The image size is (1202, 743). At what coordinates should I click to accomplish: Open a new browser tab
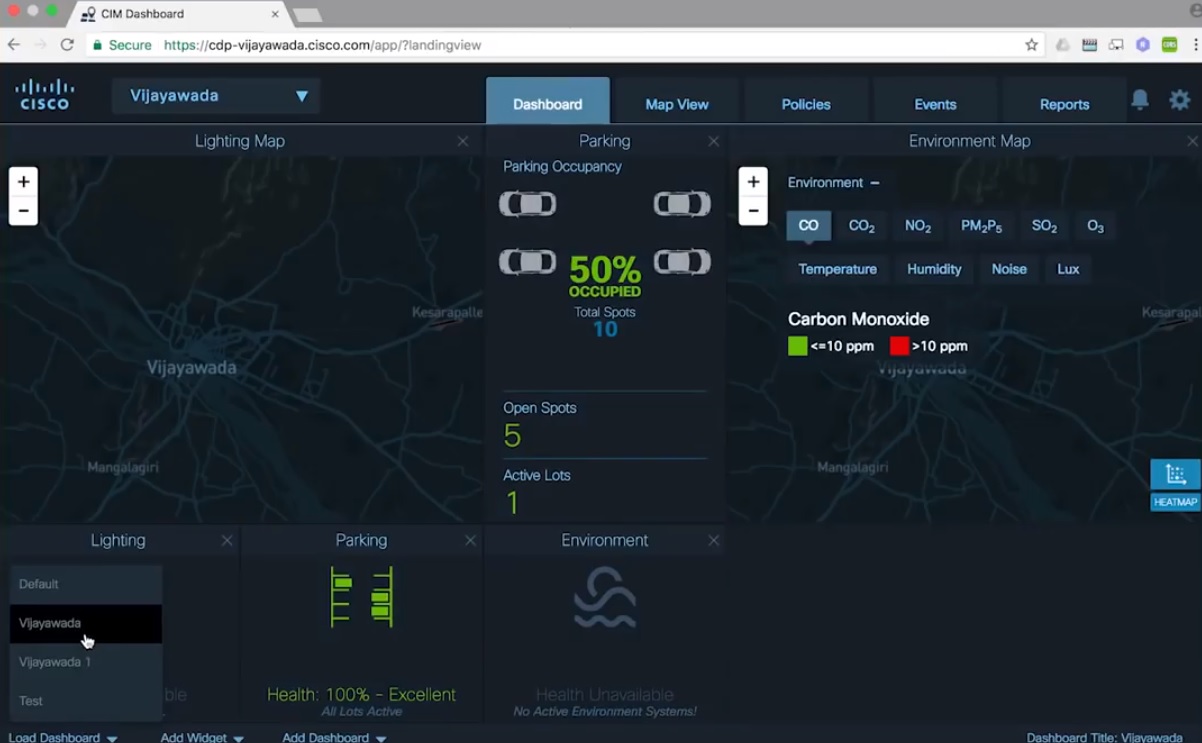307,15
